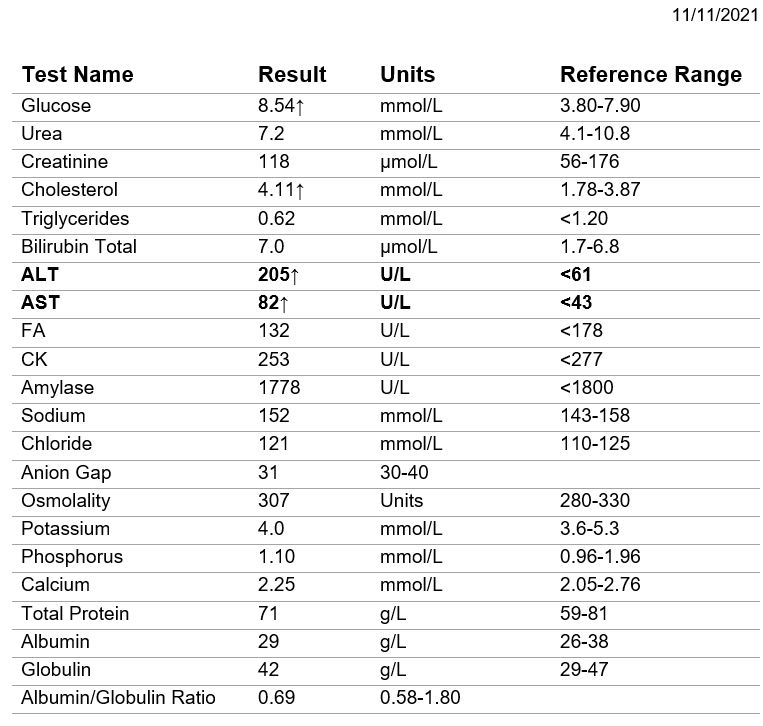Click the Reference Range column header

click(x=650, y=75)
